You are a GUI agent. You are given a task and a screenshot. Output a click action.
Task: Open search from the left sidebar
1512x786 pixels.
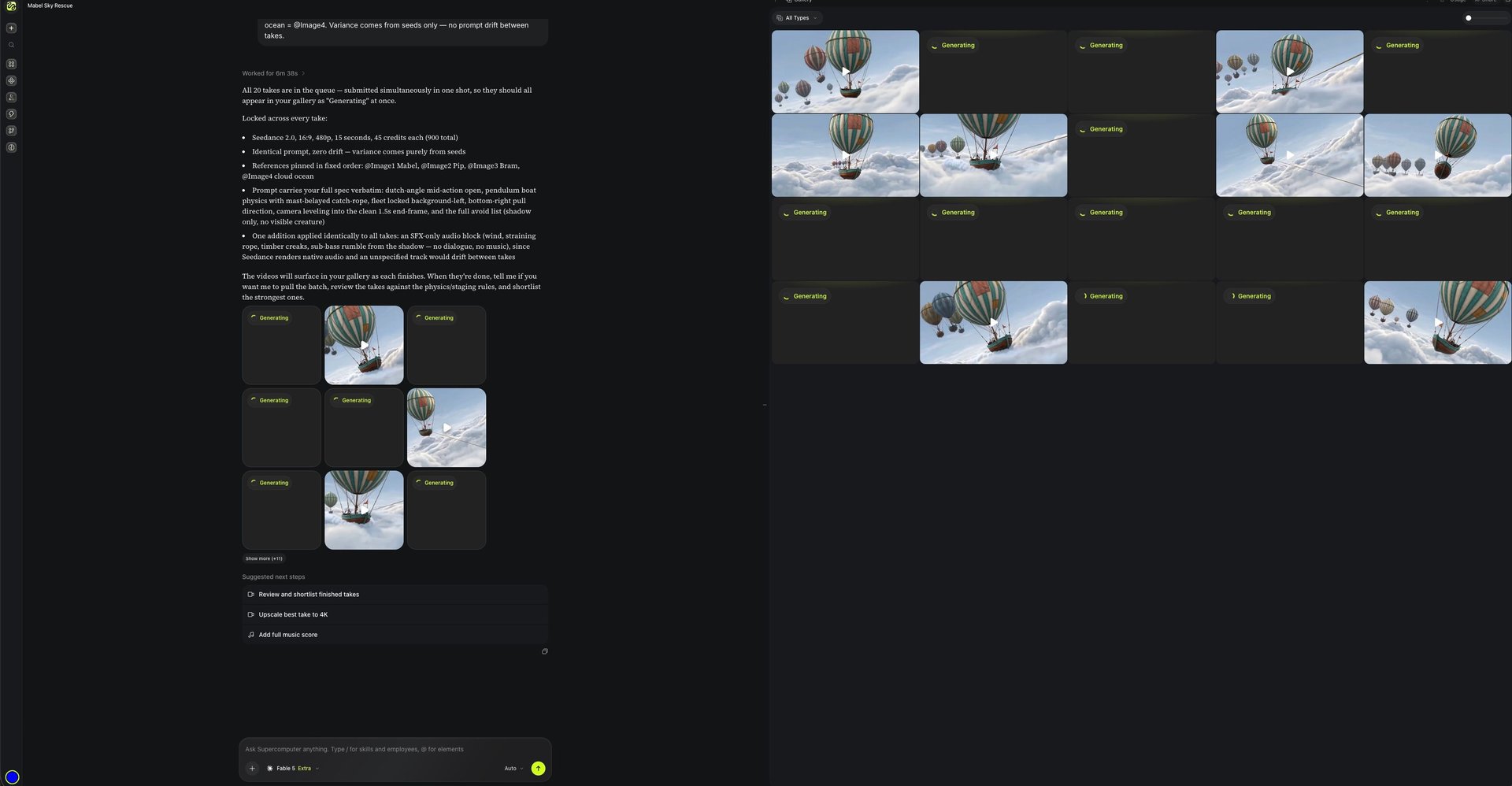tap(11, 45)
